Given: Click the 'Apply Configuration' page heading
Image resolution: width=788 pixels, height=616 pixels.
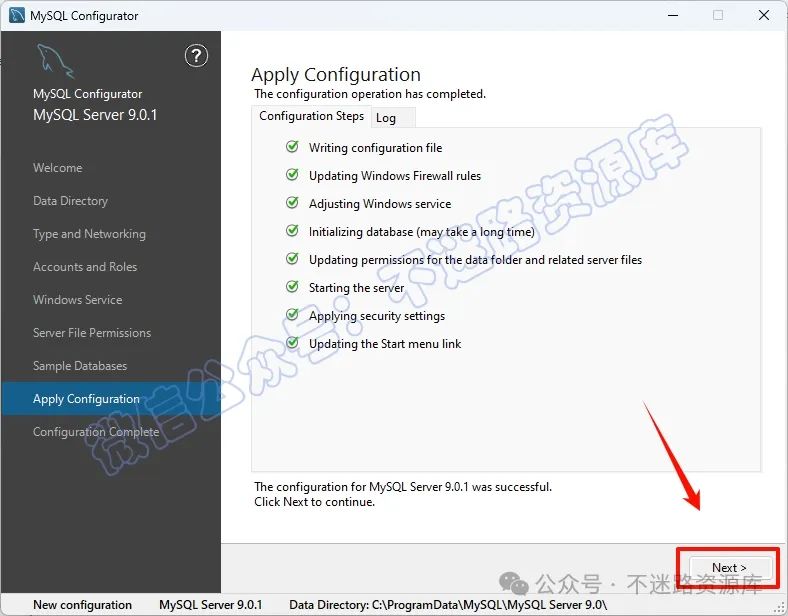Looking at the screenshot, I should point(336,75).
